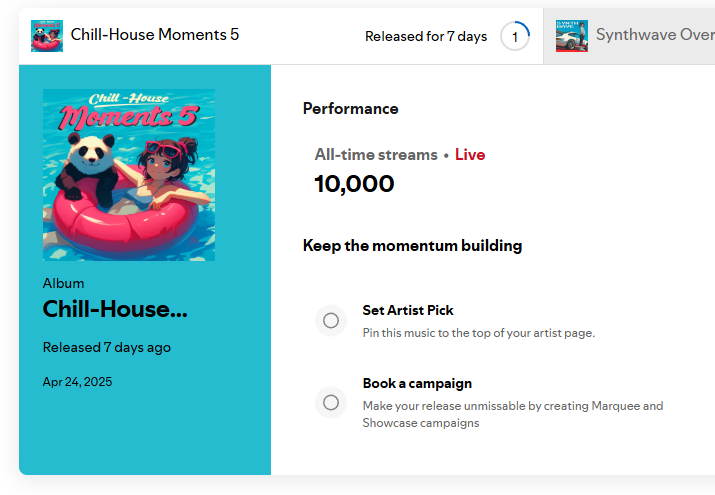Click the Released for 7 days status
This screenshot has height=495, width=715.
426,36
